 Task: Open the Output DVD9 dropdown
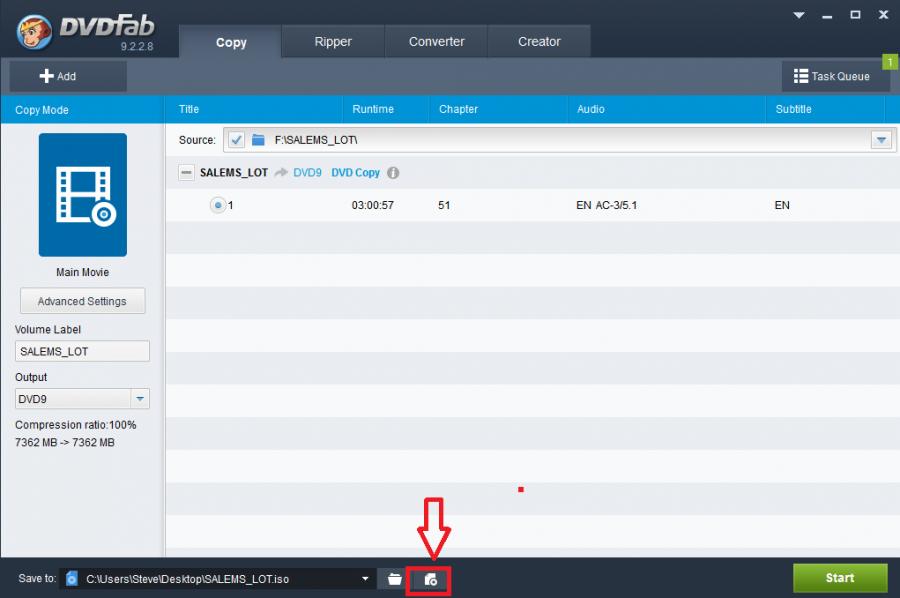click(x=140, y=399)
